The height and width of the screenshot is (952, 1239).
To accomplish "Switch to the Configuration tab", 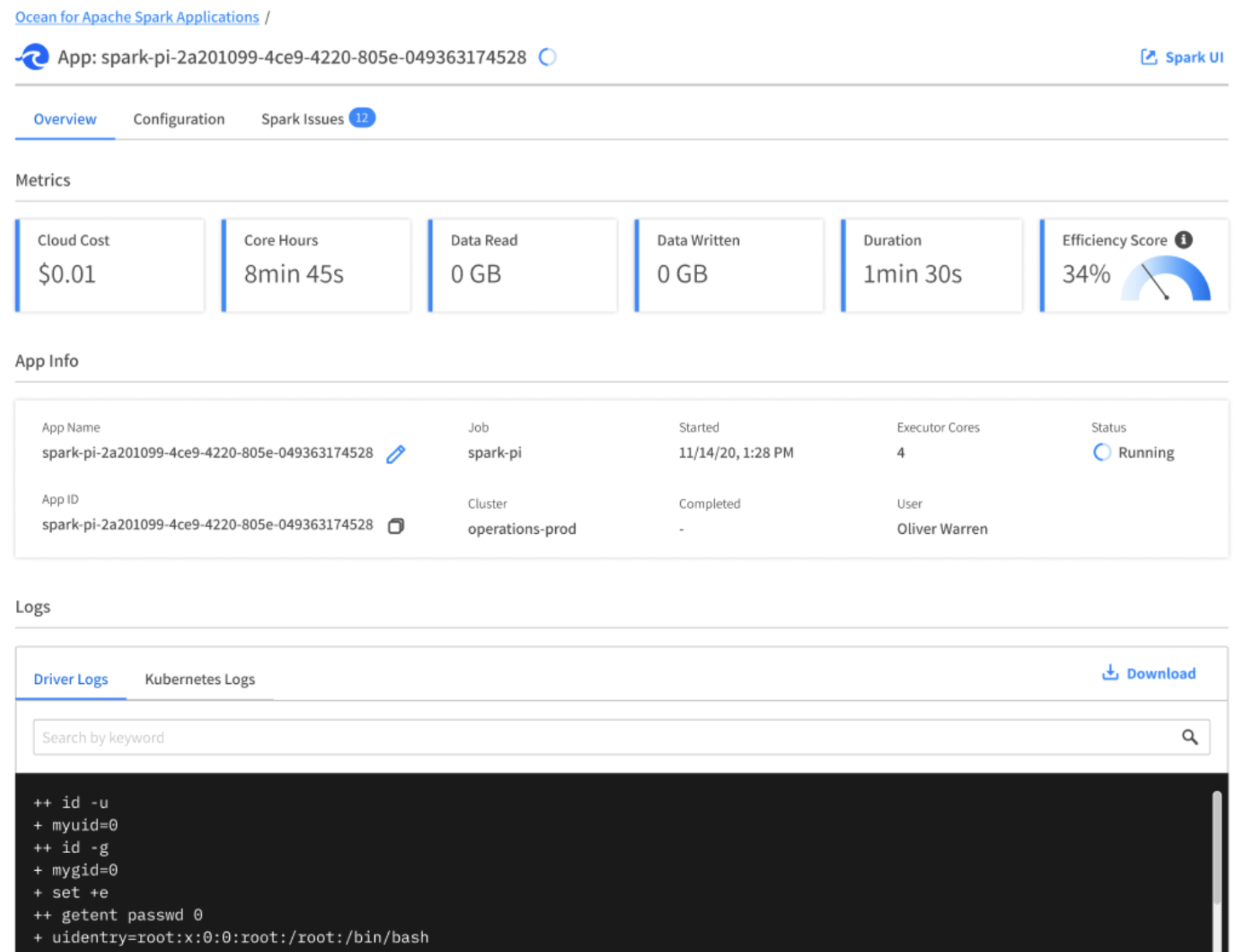I will [179, 119].
